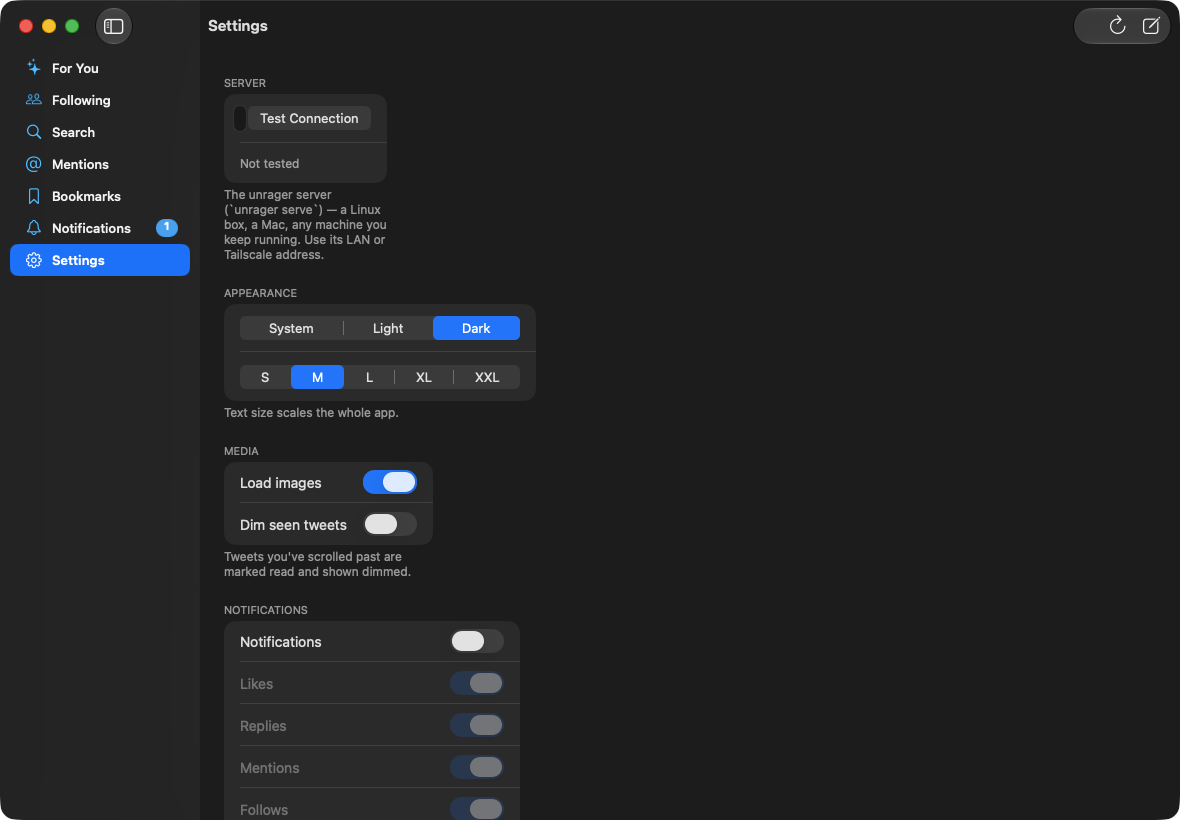1180x820 pixels.
Task: Click the For You sparkle icon
Action: pos(34,68)
